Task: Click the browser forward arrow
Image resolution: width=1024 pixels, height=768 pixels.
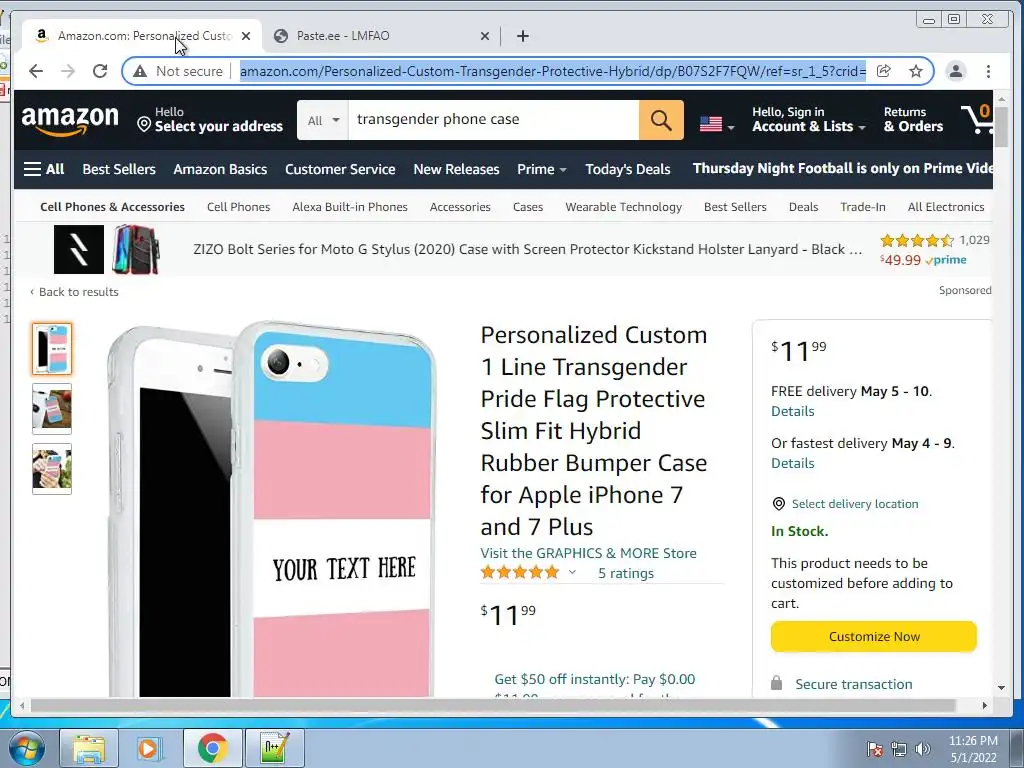Action: click(x=68, y=71)
